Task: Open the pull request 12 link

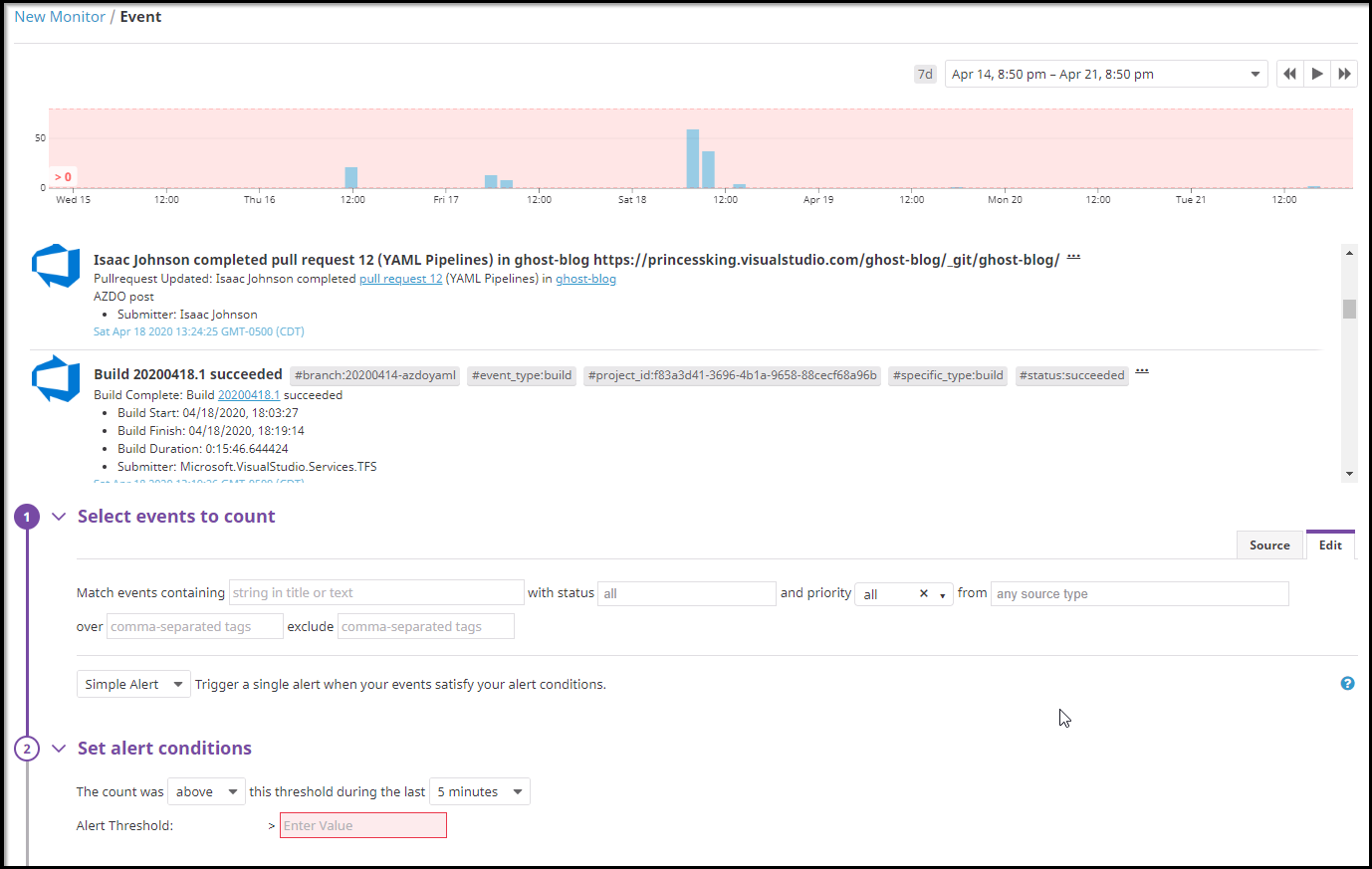Action: (400, 279)
